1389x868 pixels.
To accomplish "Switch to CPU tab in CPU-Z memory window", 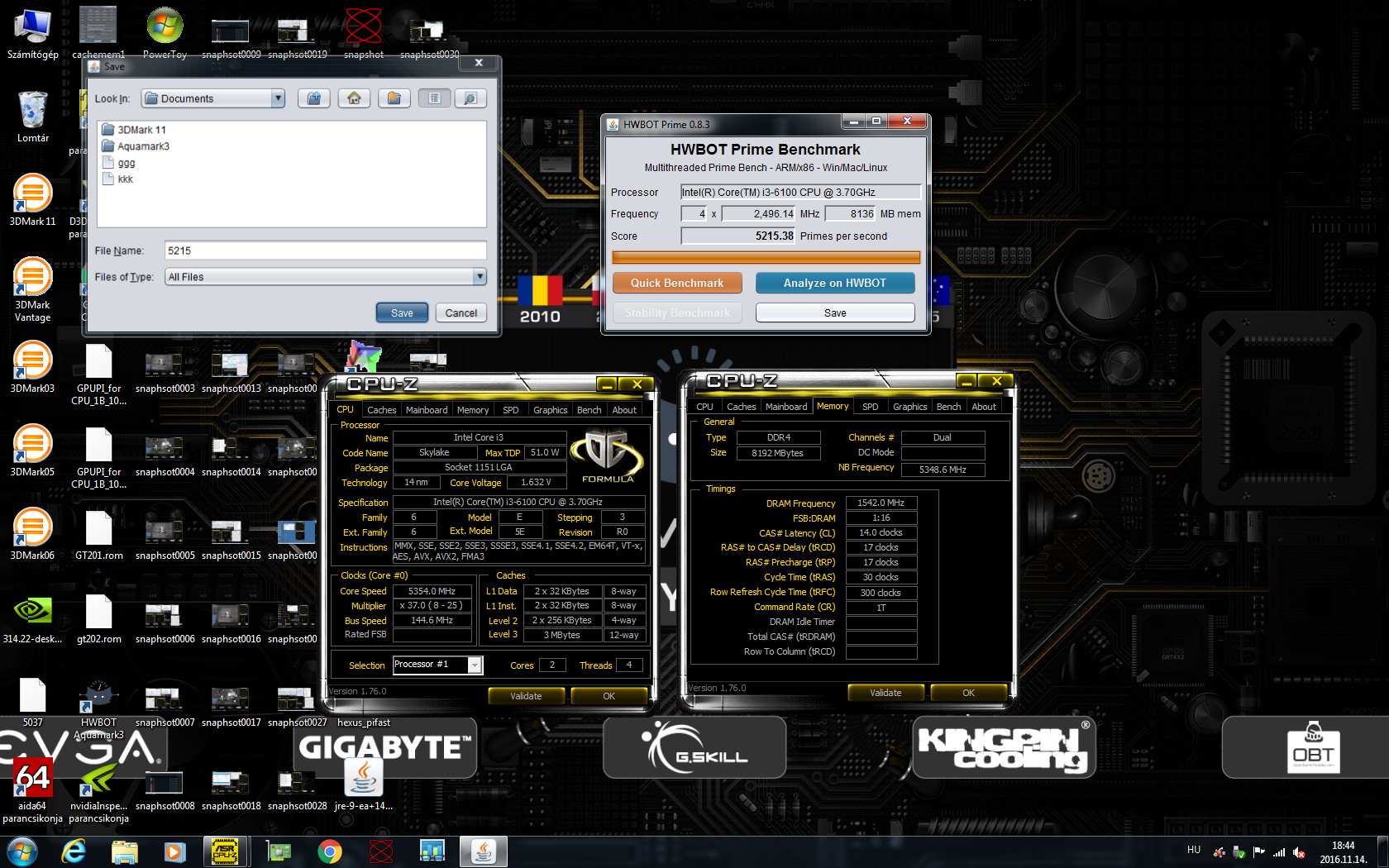I will point(704,407).
